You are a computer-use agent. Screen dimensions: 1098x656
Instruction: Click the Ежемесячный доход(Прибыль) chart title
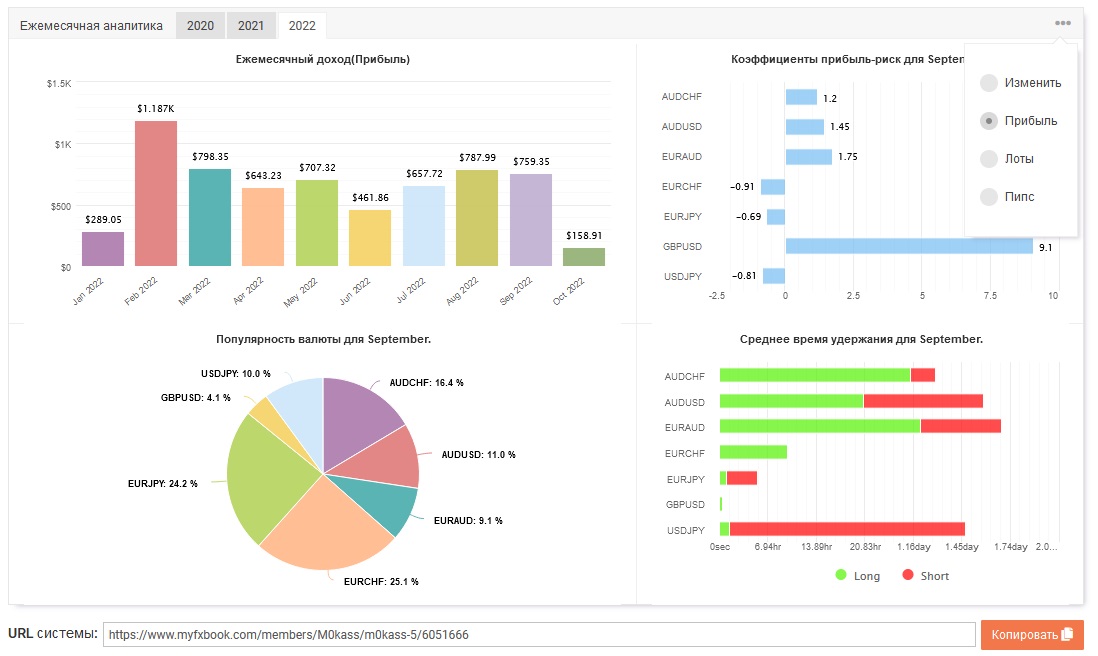[x=323, y=60]
